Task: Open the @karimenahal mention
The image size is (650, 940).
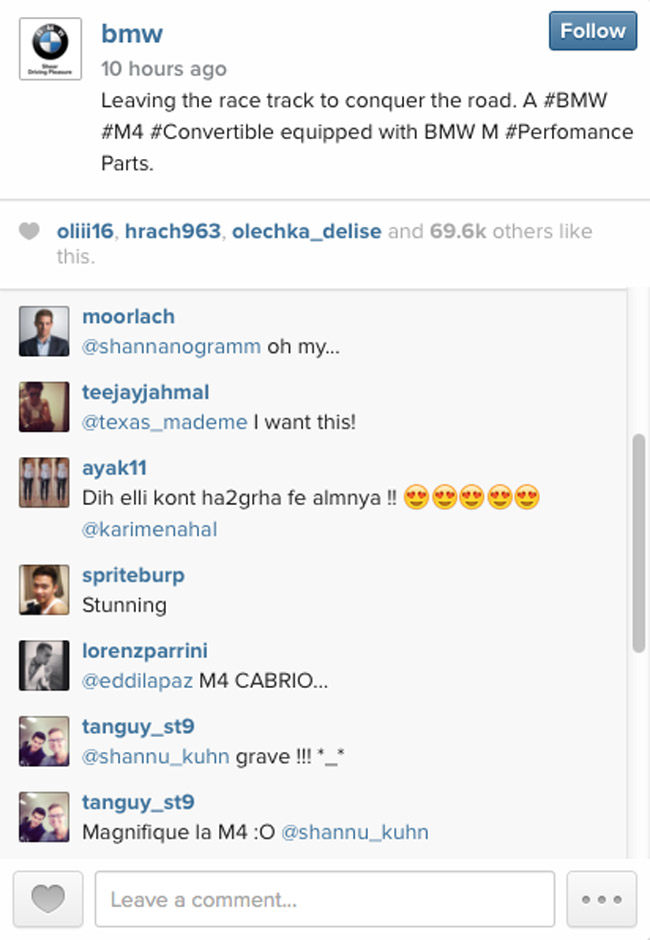Action: click(x=149, y=530)
